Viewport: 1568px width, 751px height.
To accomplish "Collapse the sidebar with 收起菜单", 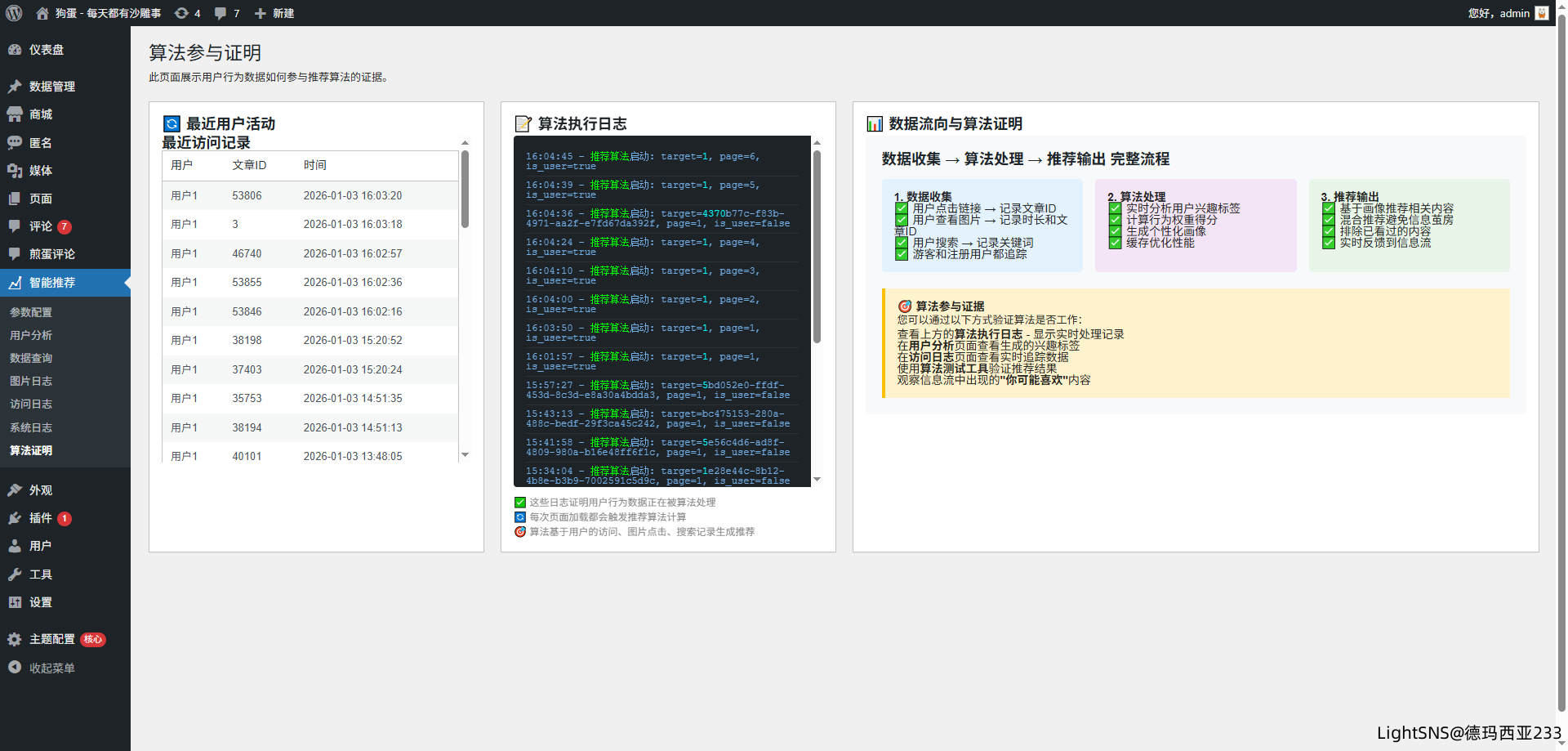I will [x=42, y=668].
